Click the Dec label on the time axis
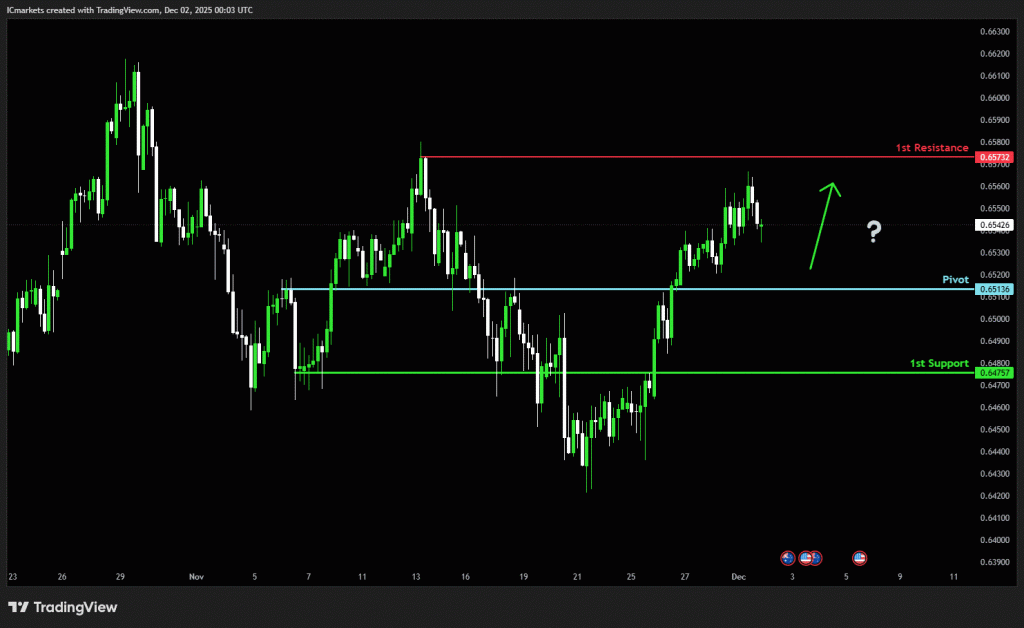The image size is (1024, 628). (738, 577)
